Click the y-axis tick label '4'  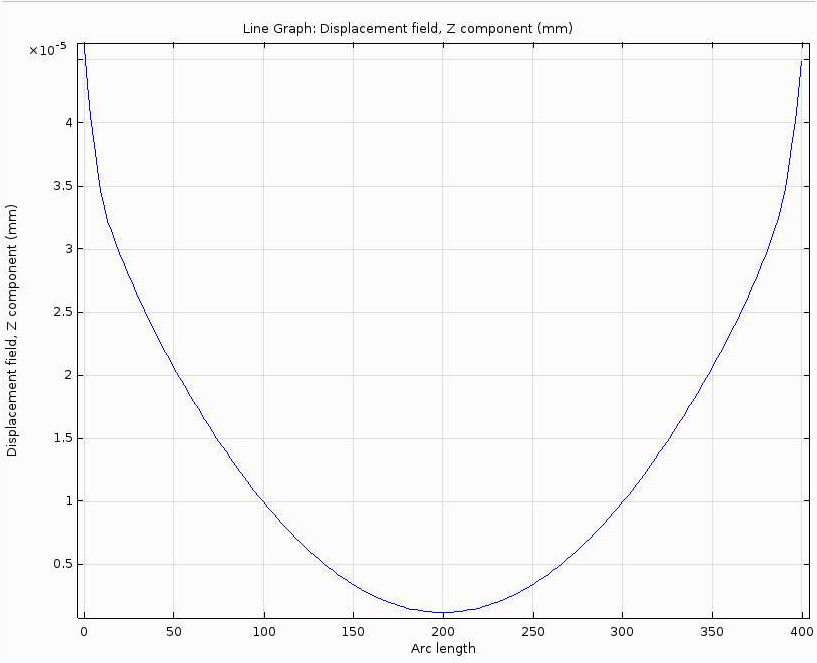68,123
